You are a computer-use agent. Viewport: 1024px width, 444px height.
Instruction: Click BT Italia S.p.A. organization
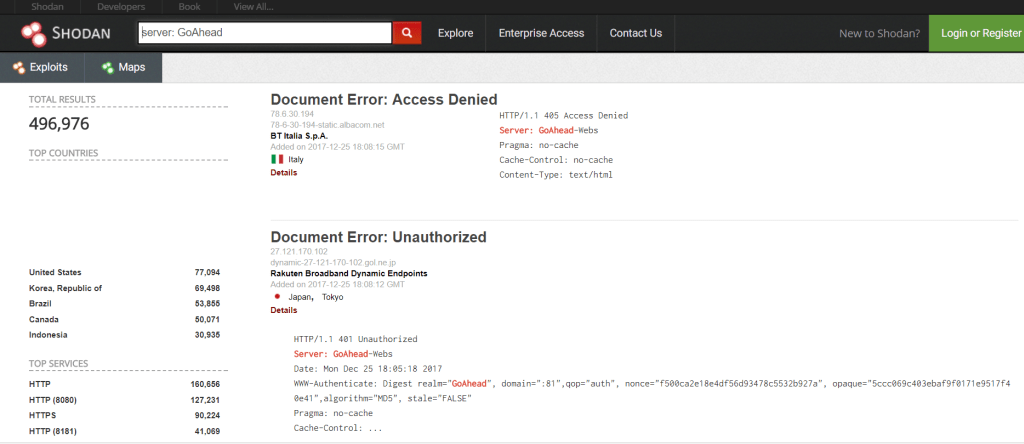click(299, 136)
